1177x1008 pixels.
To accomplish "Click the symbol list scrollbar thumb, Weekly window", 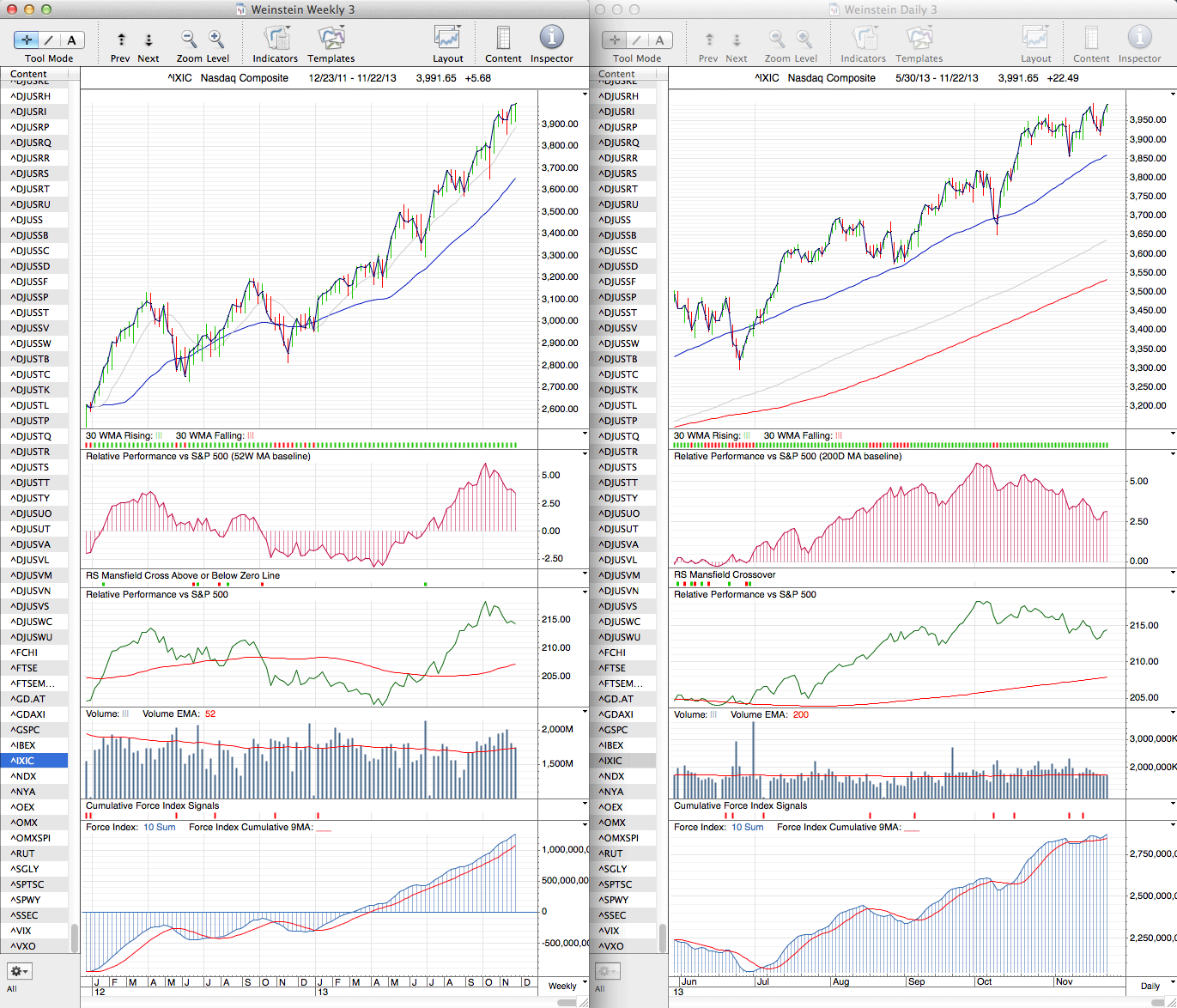I will pyautogui.click(x=75, y=938).
